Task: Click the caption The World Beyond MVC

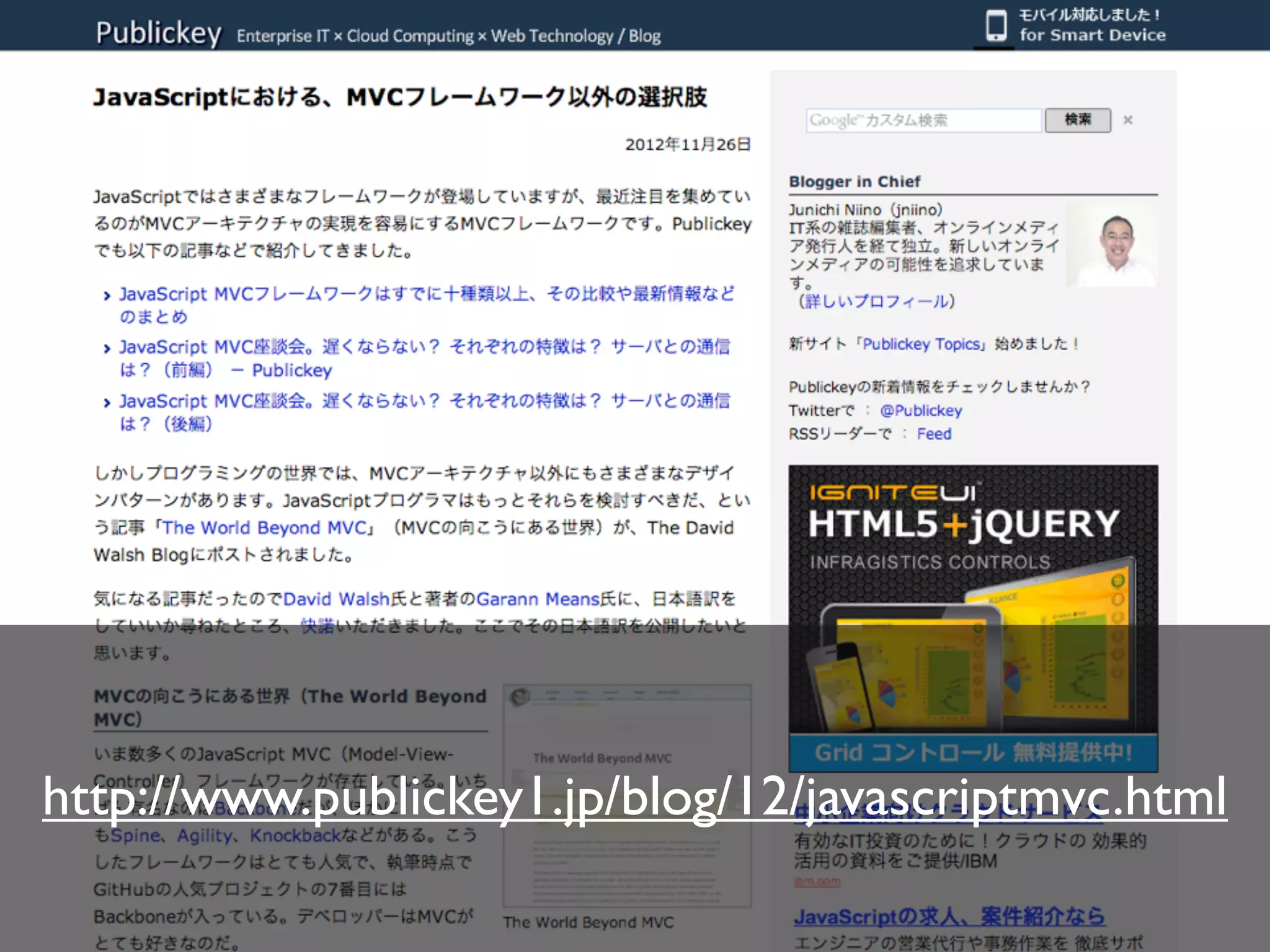Action: pos(588,922)
